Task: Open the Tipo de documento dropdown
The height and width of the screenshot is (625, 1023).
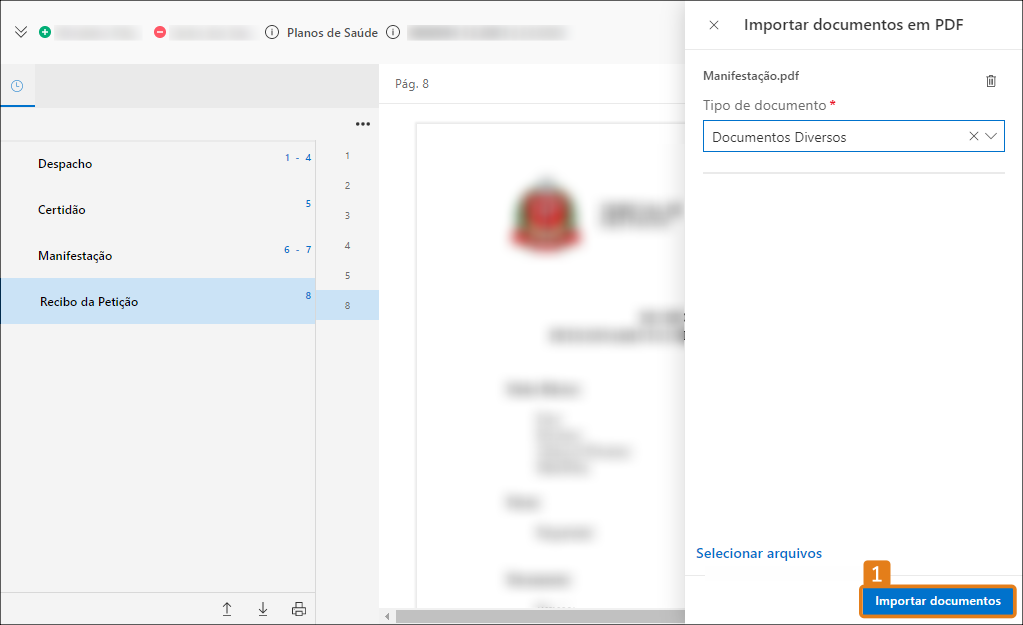Action: click(992, 136)
